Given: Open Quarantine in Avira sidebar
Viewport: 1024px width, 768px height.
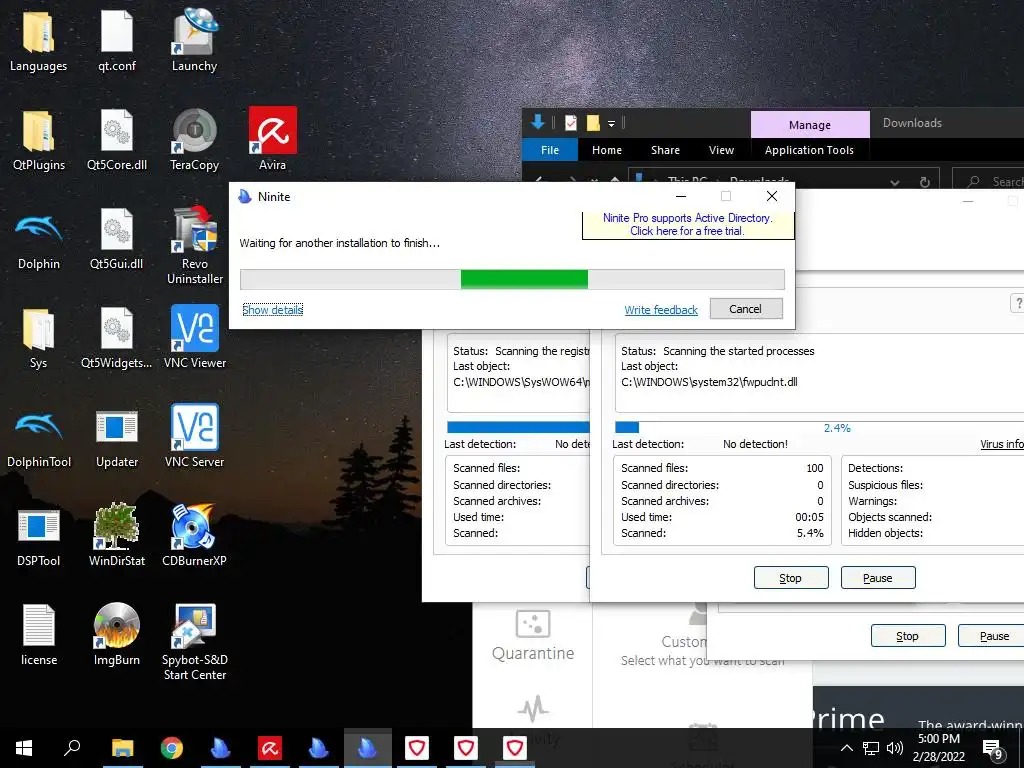Looking at the screenshot, I should tap(533, 636).
